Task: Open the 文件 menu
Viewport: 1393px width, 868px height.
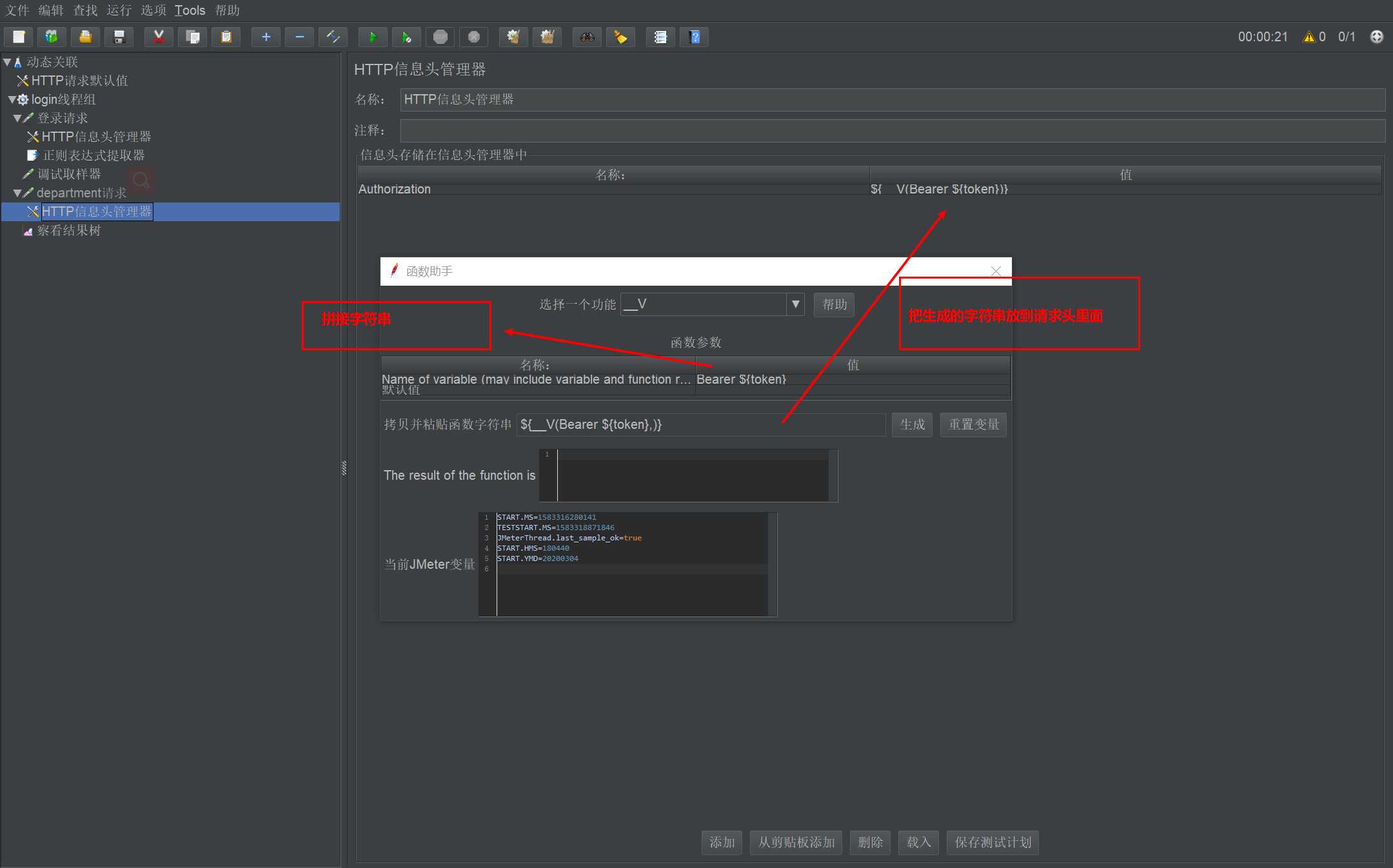Action: 17,10
